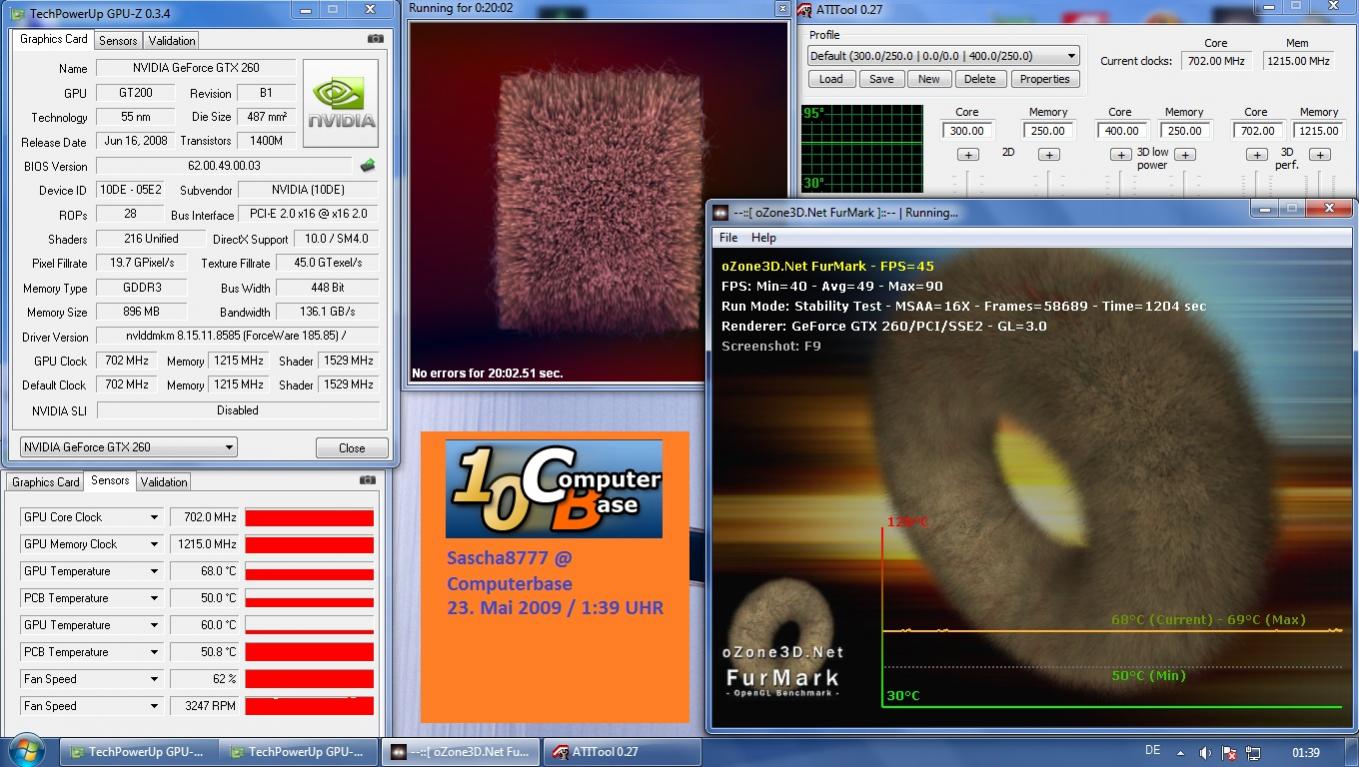Image resolution: width=1359 pixels, height=767 pixels.
Task: Open dropdown for GPU Temperature 68.0 °C row
Action: point(154,571)
